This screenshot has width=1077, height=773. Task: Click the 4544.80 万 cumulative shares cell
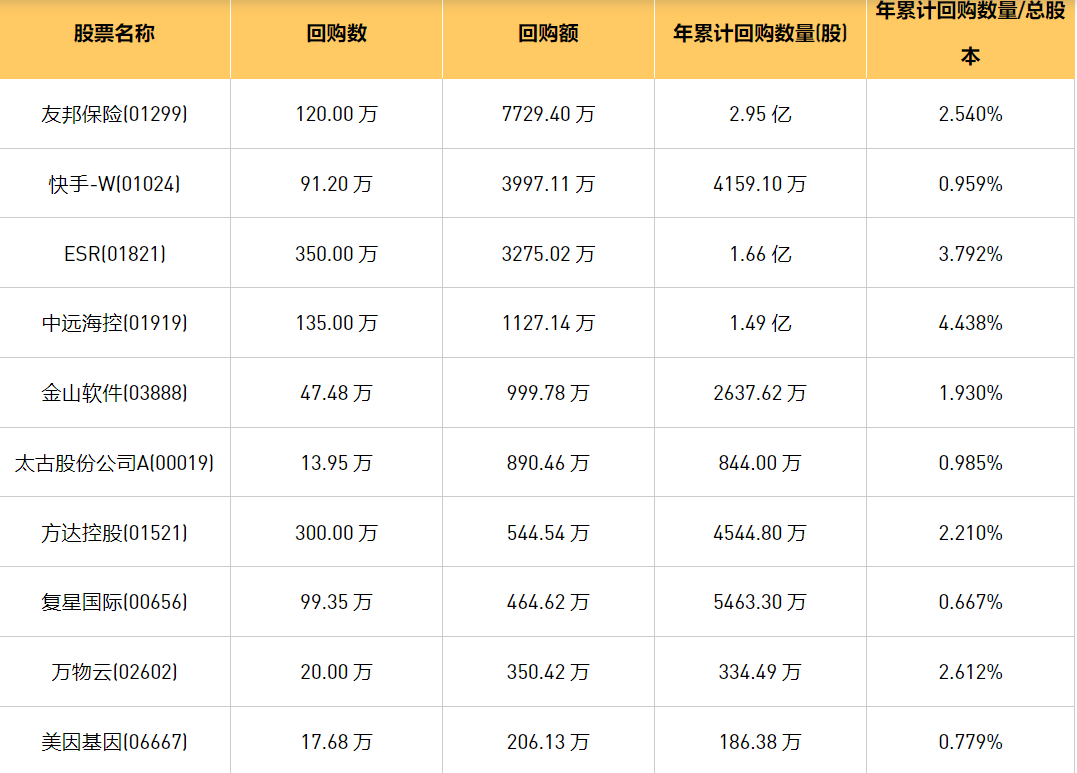point(760,534)
